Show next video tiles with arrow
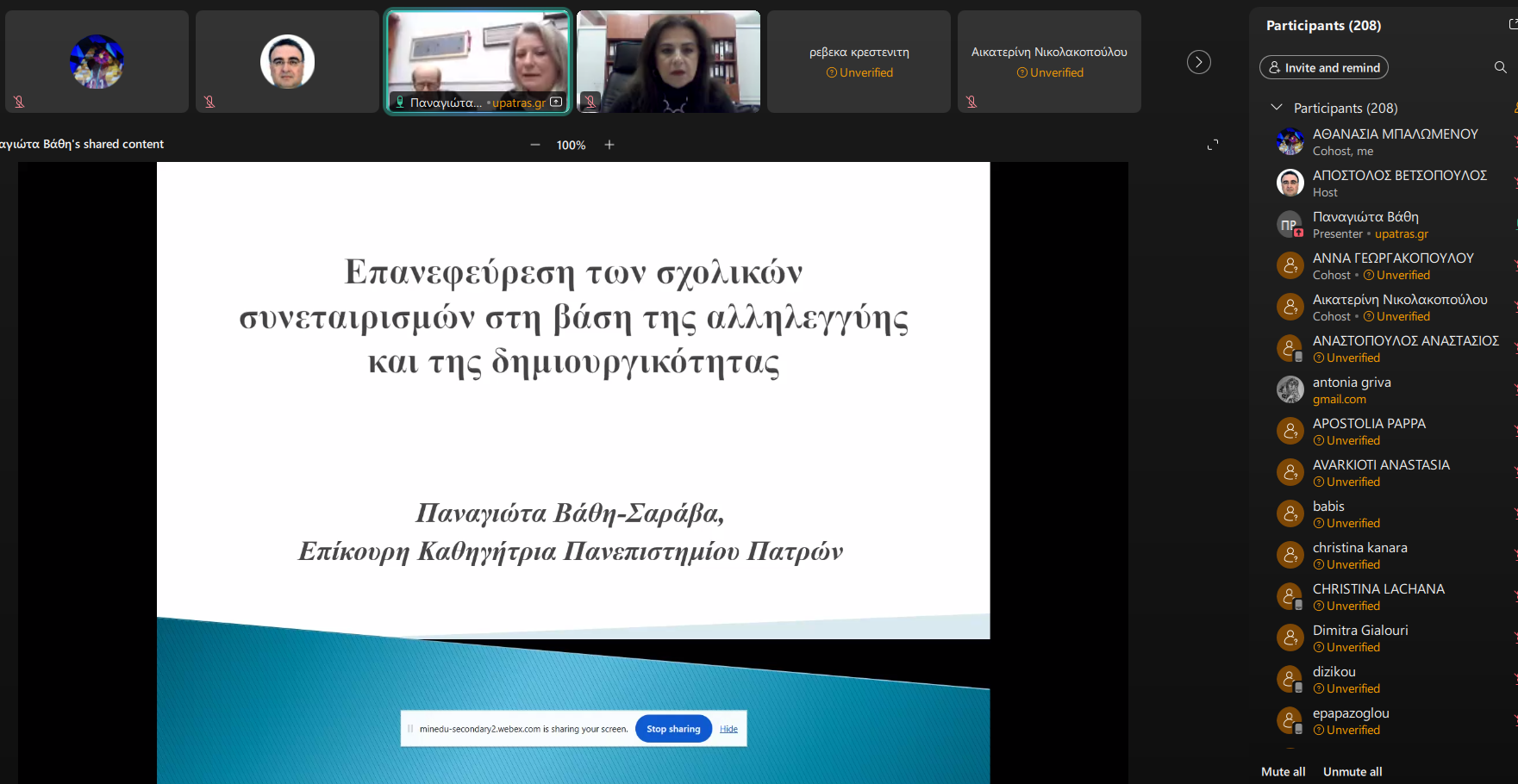 [x=1198, y=62]
